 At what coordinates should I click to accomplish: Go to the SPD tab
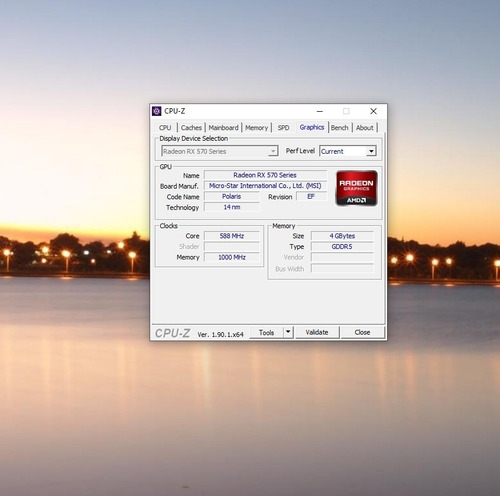283,128
